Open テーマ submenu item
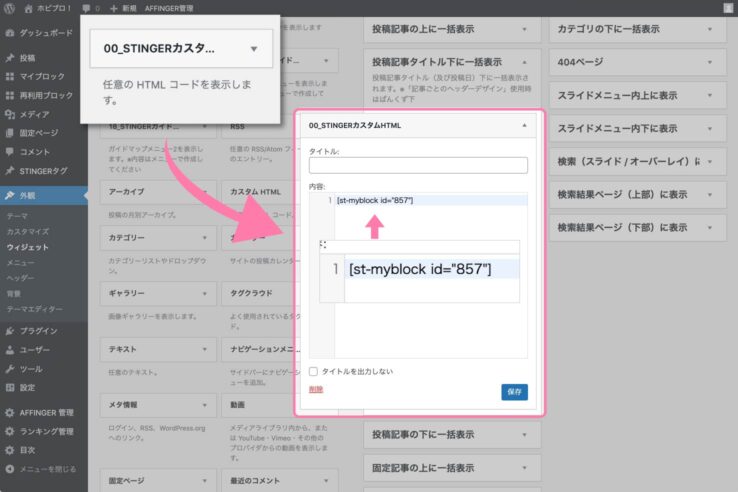 17,216
